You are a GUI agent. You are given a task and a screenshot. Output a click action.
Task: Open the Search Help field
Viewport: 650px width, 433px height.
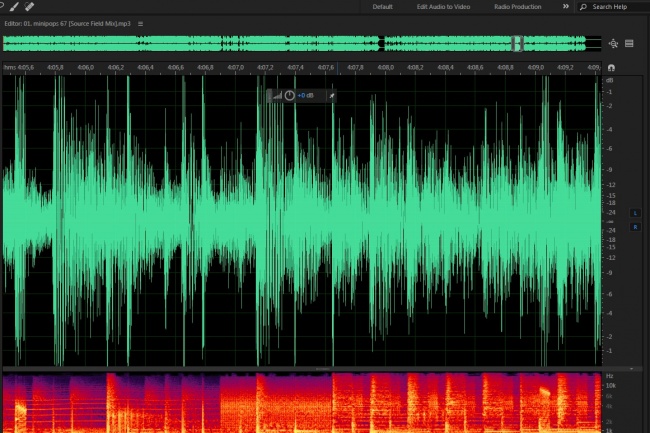pyautogui.click(x=613, y=7)
